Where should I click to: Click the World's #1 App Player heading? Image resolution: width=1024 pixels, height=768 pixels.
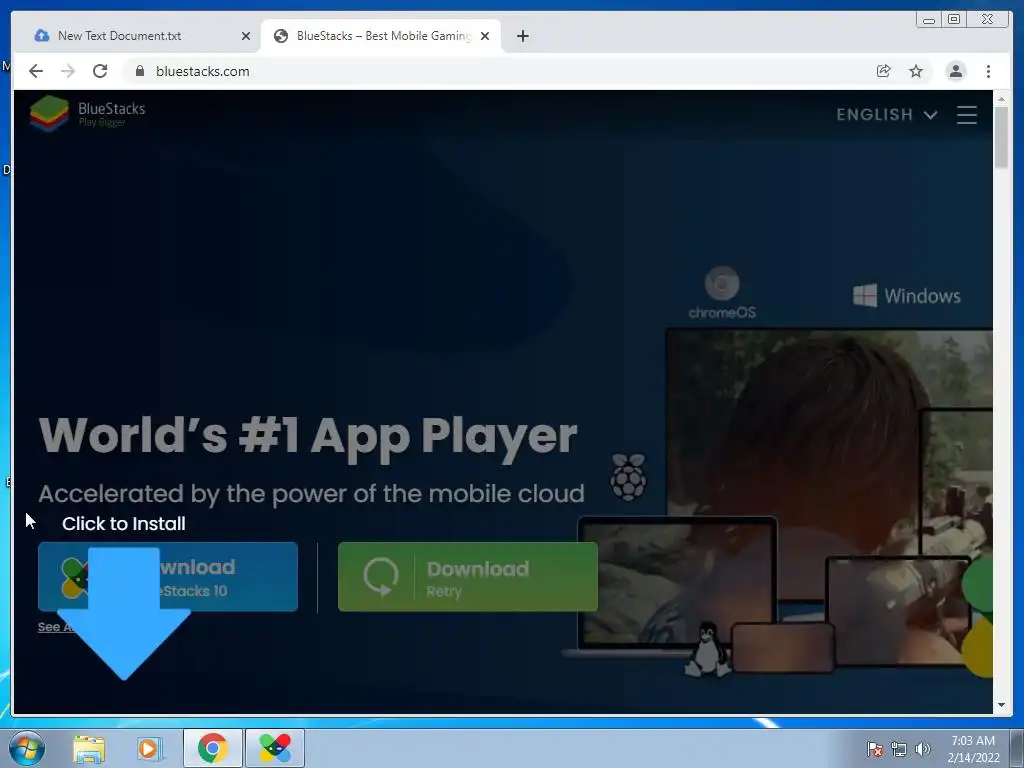tap(308, 436)
